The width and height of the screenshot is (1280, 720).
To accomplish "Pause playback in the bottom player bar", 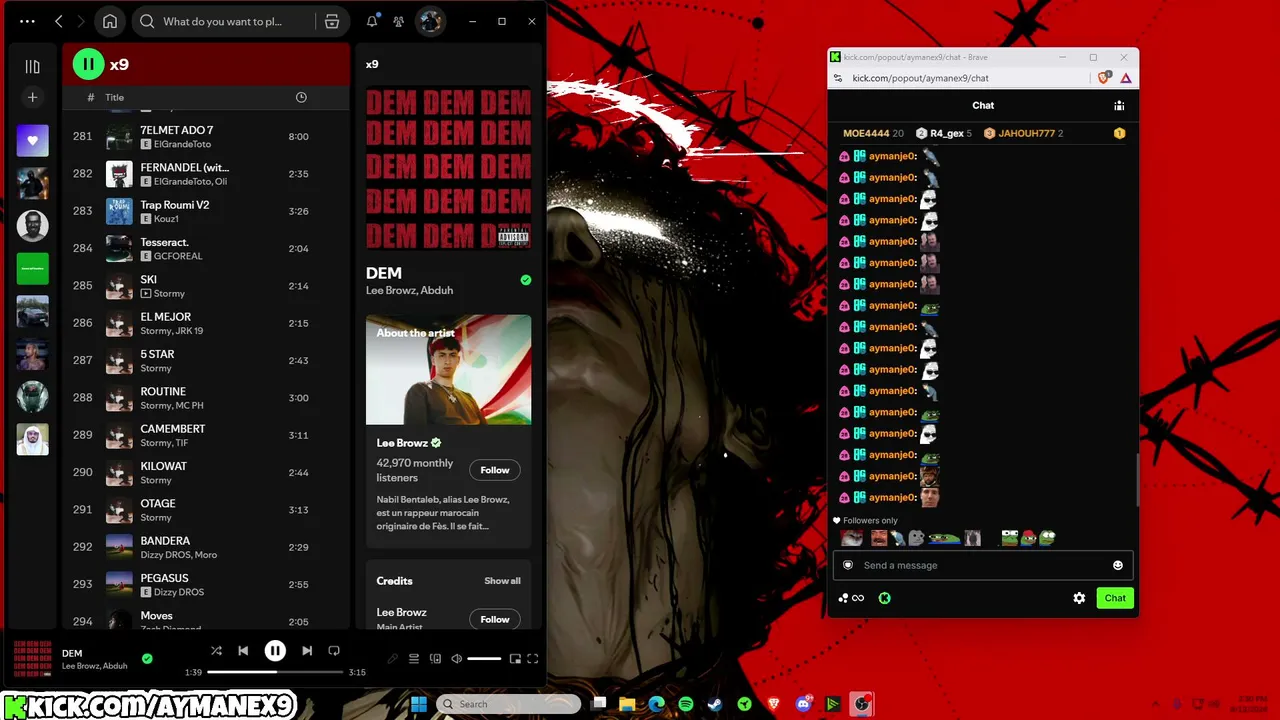I will 275,651.
